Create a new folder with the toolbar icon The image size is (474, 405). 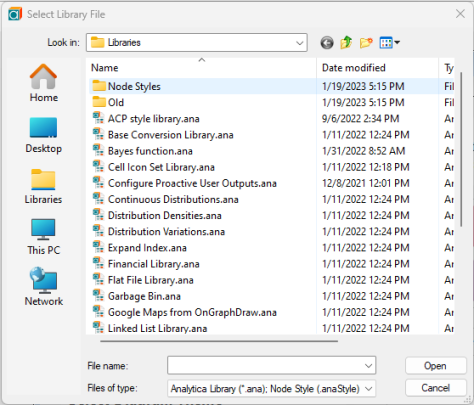pyautogui.click(x=366, y=43)
